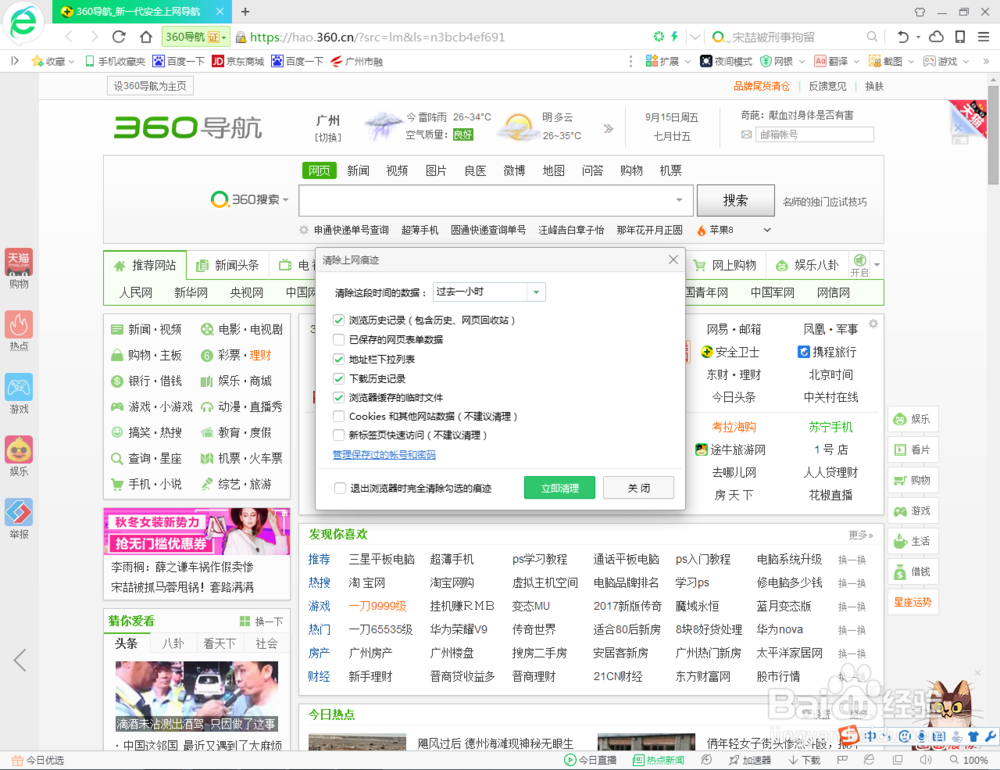The image size is (1000, 770).
Task: Expand the 苹果8 hot search dropdown
Action: click(x=766, y=228)
